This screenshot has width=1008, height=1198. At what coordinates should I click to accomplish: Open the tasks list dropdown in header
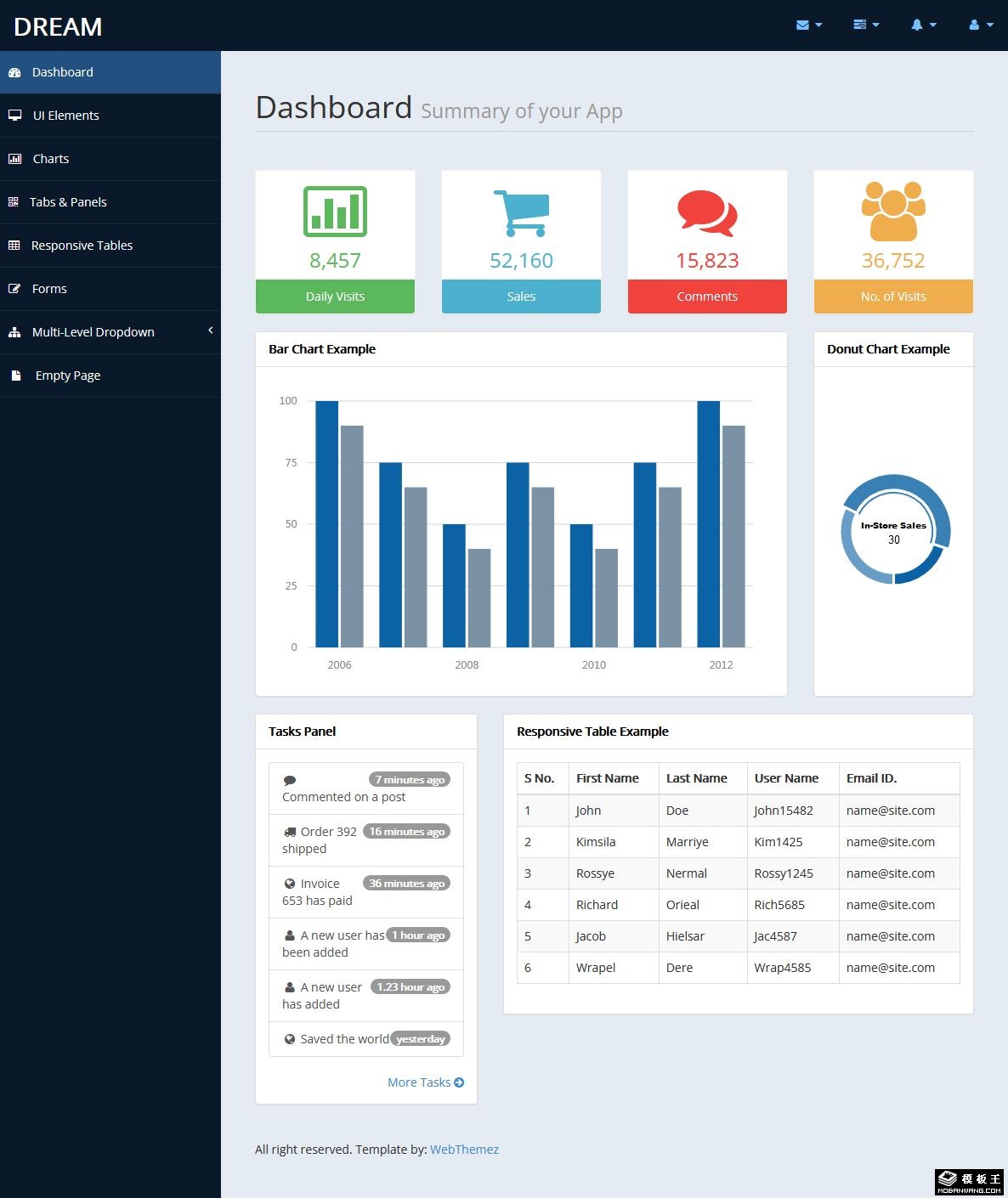pyautogui.click(x=866, y=25)
